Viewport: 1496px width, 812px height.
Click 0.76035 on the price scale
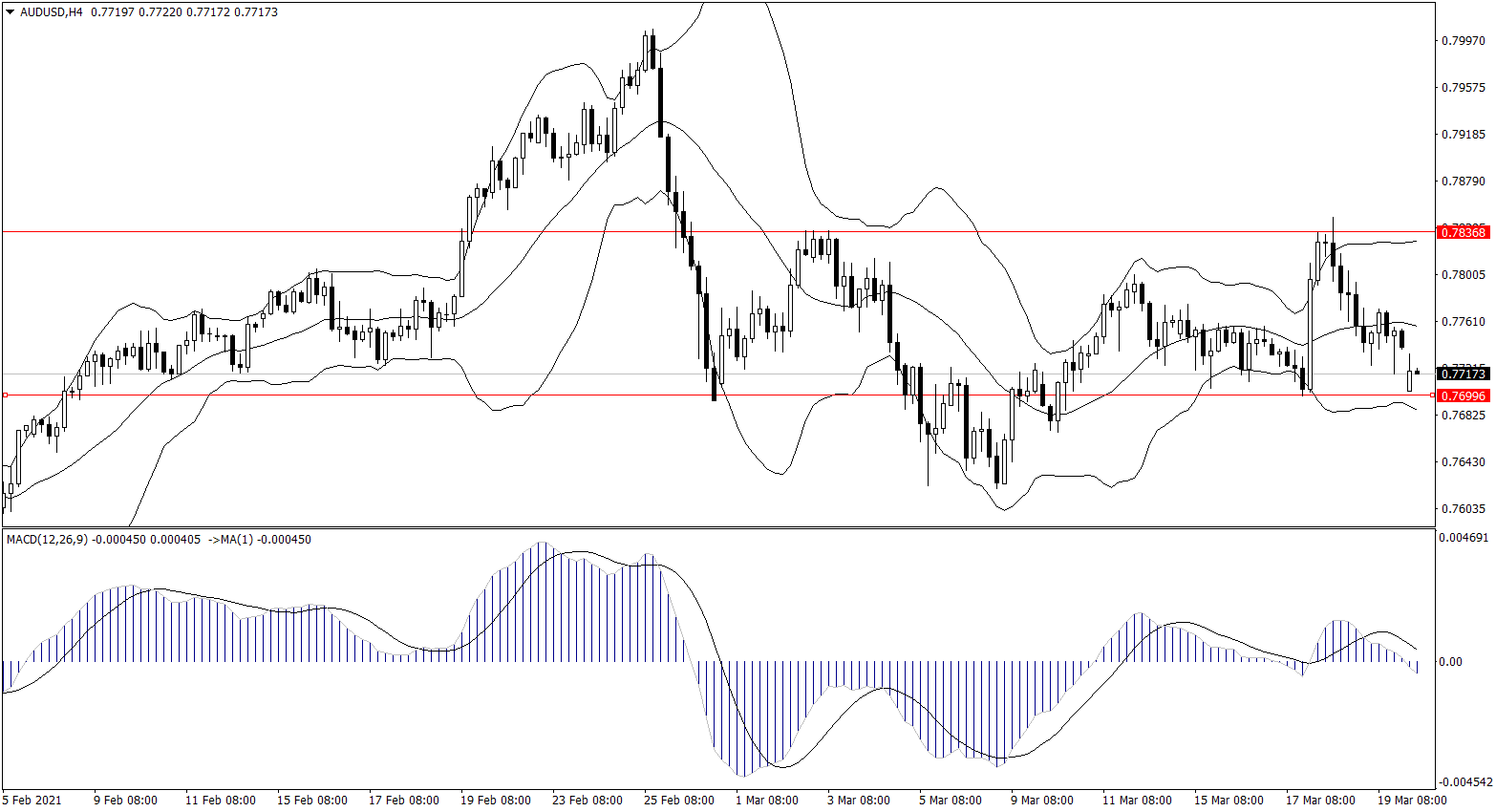[1463, 509]
